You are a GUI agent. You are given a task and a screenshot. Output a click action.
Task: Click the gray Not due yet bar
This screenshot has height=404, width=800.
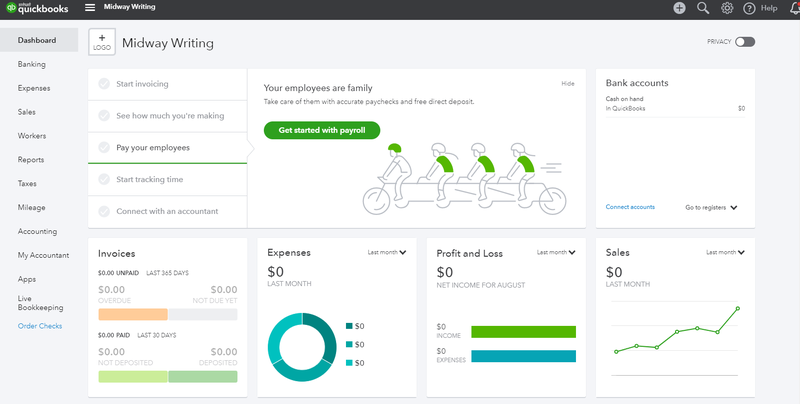(203, 314)
